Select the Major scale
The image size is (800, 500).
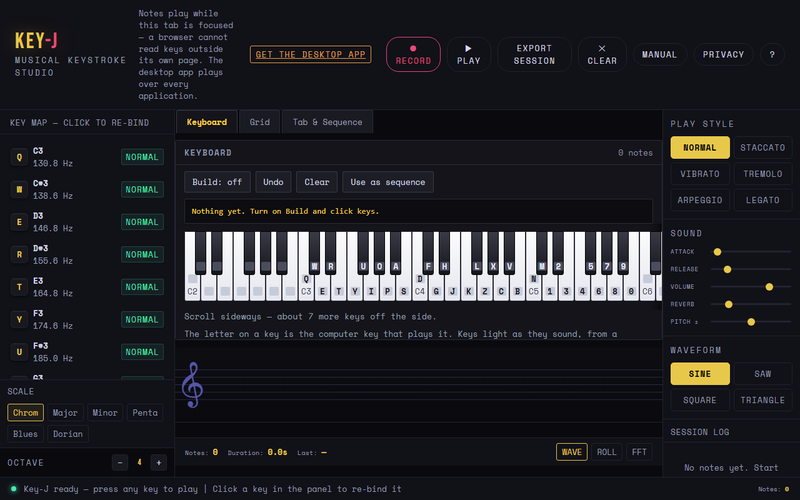click(x=65, y=413)
